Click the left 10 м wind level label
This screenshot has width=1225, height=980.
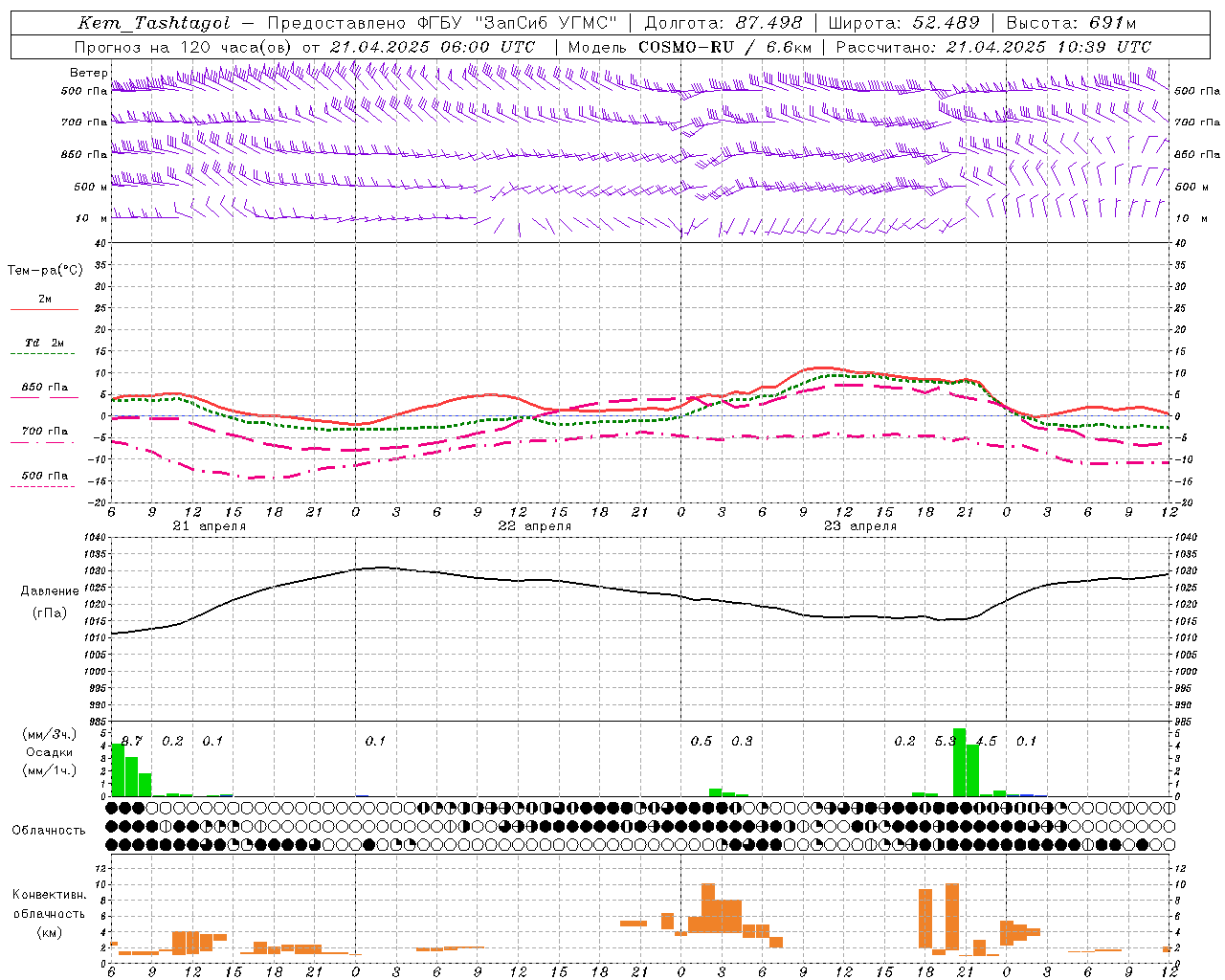(x=92, y=218)
